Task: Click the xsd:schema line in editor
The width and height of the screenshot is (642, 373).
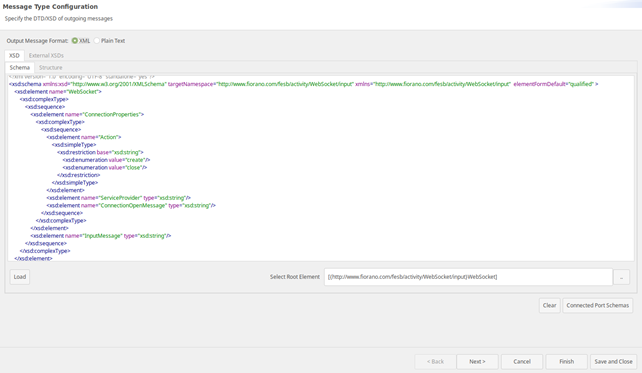Action: [x=303, y=84]
